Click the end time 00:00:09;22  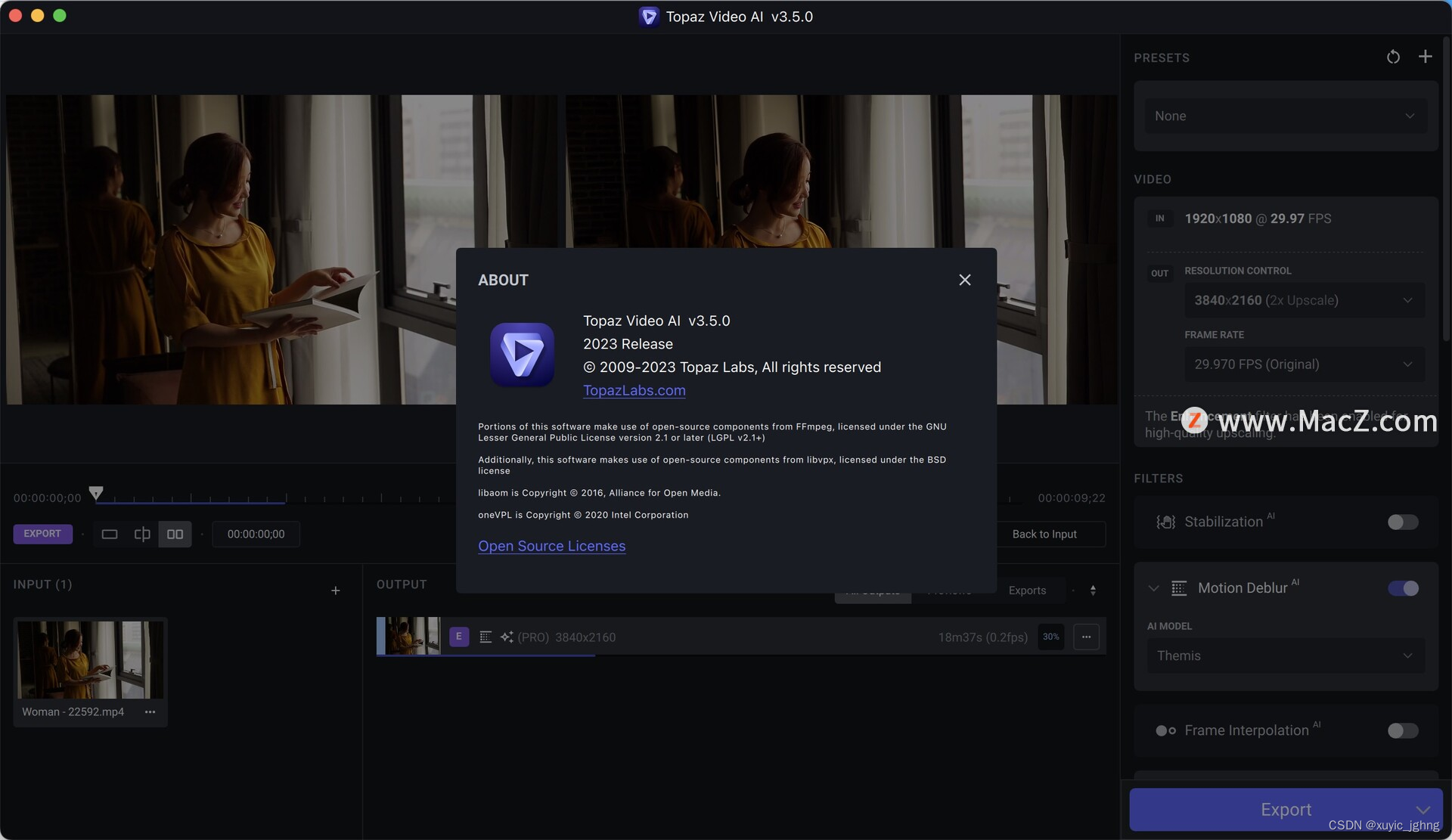(1071, 498)
